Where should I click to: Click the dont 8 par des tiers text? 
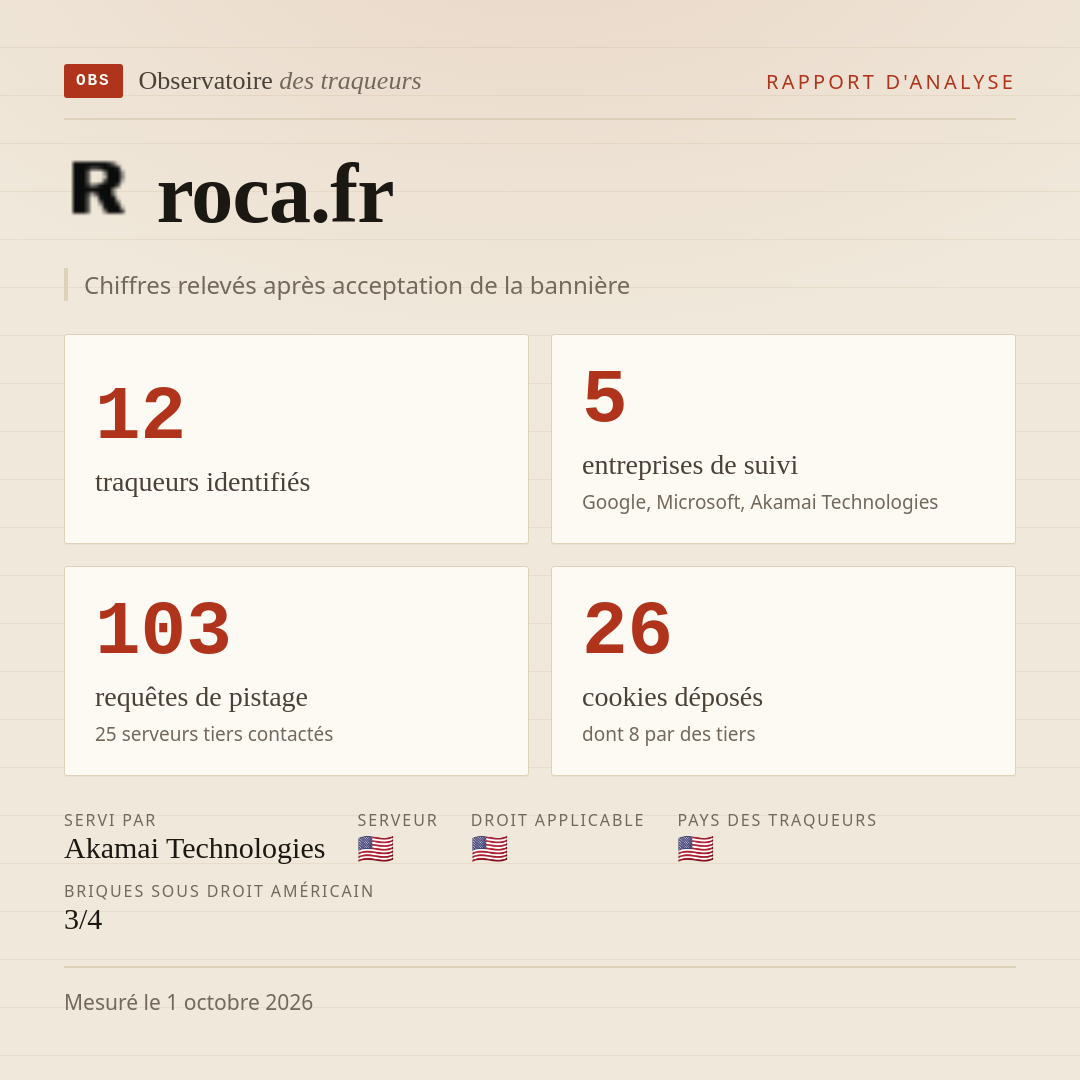coord(668,734)
